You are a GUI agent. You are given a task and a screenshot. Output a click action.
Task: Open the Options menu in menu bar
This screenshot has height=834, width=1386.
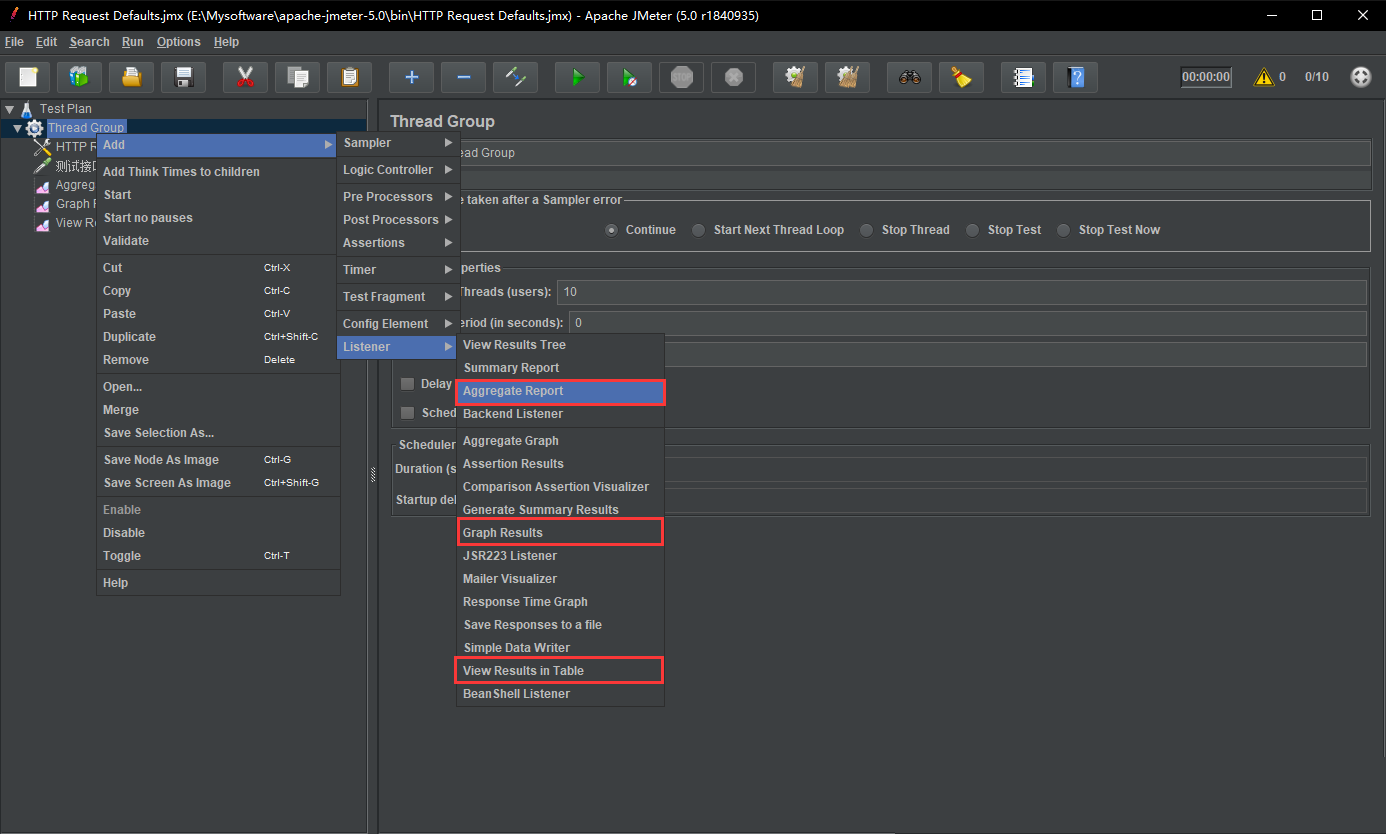pos(178,42)
